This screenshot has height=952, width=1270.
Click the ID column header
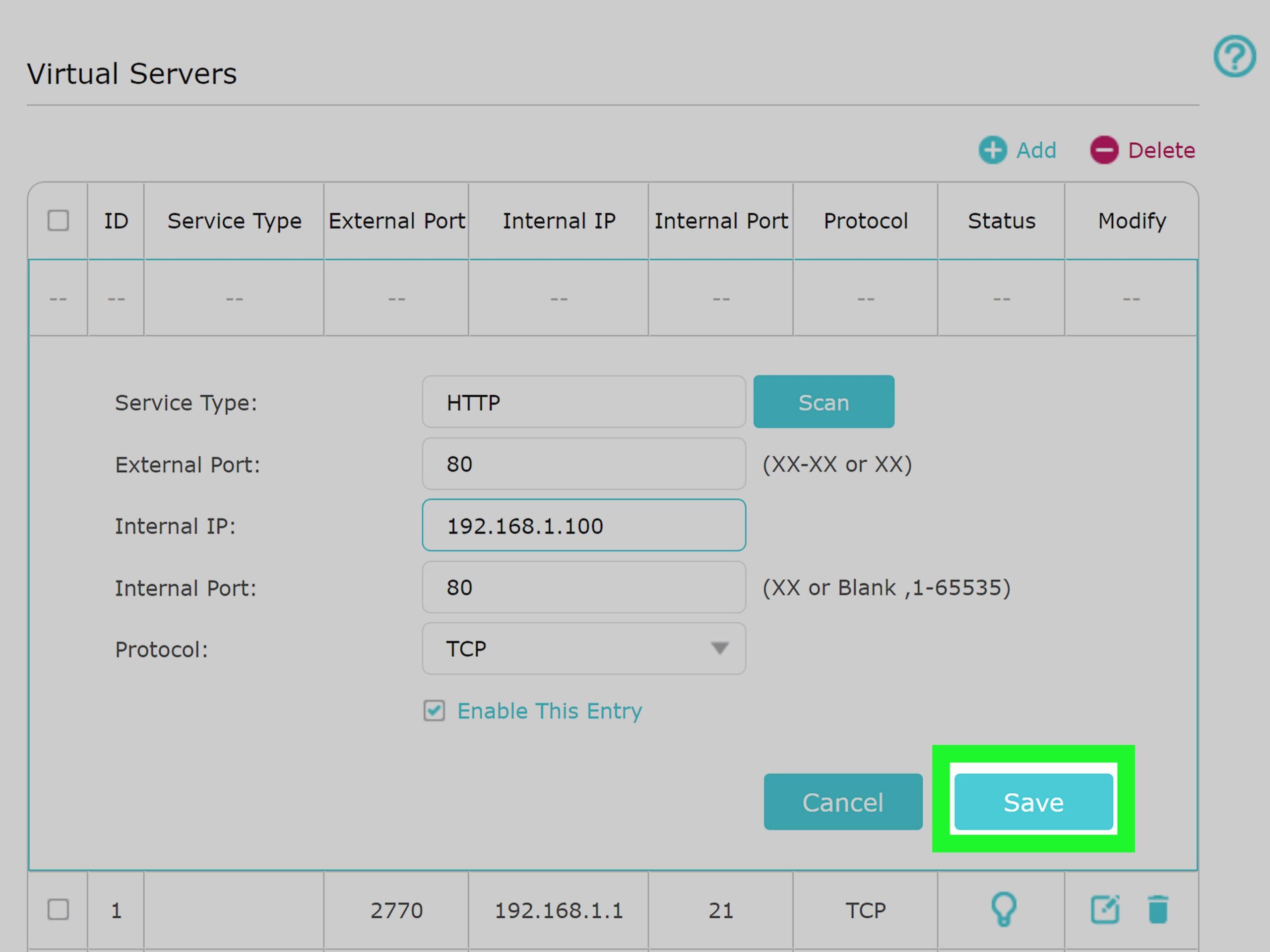pyautogui.click(x=116, y=221)
